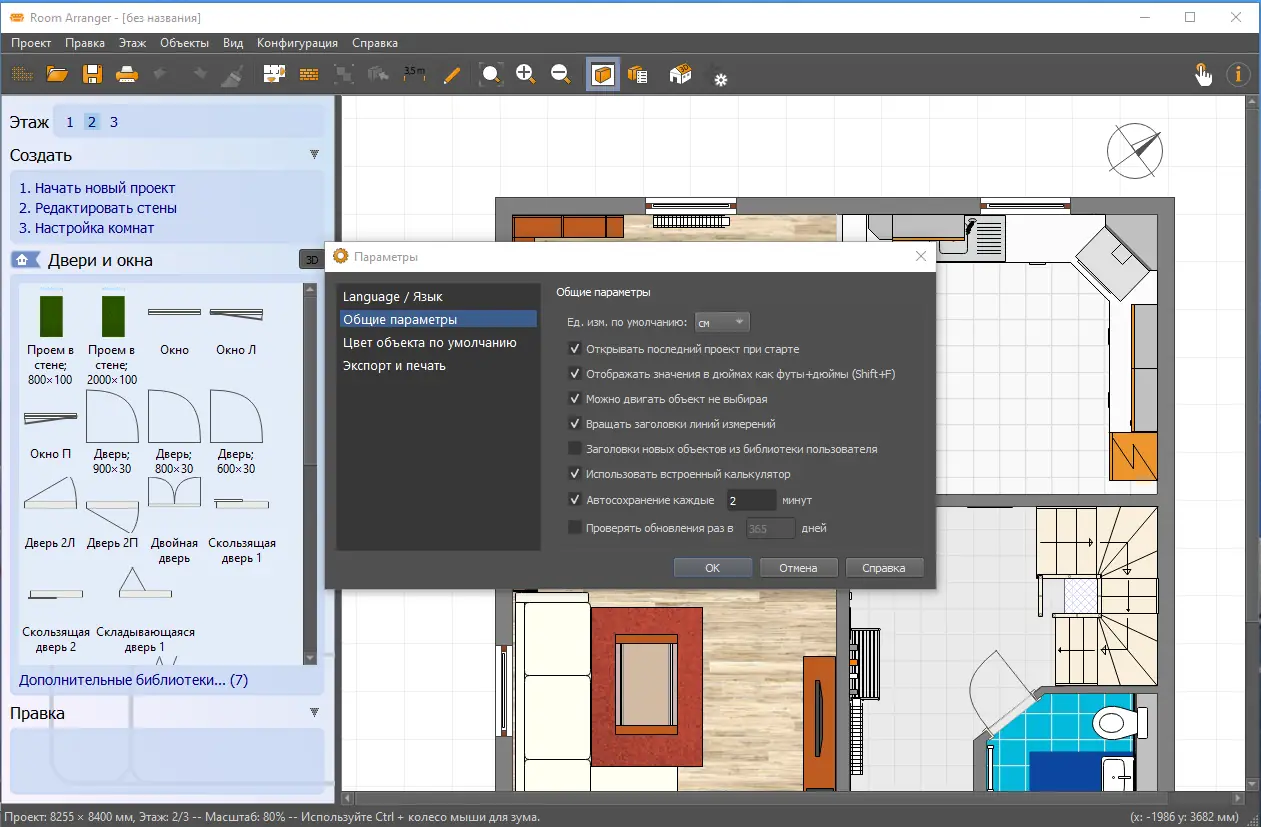Expand the 'Правка' panel section arrow
Screen dimensions: 1261x827
tap(314, 713)
